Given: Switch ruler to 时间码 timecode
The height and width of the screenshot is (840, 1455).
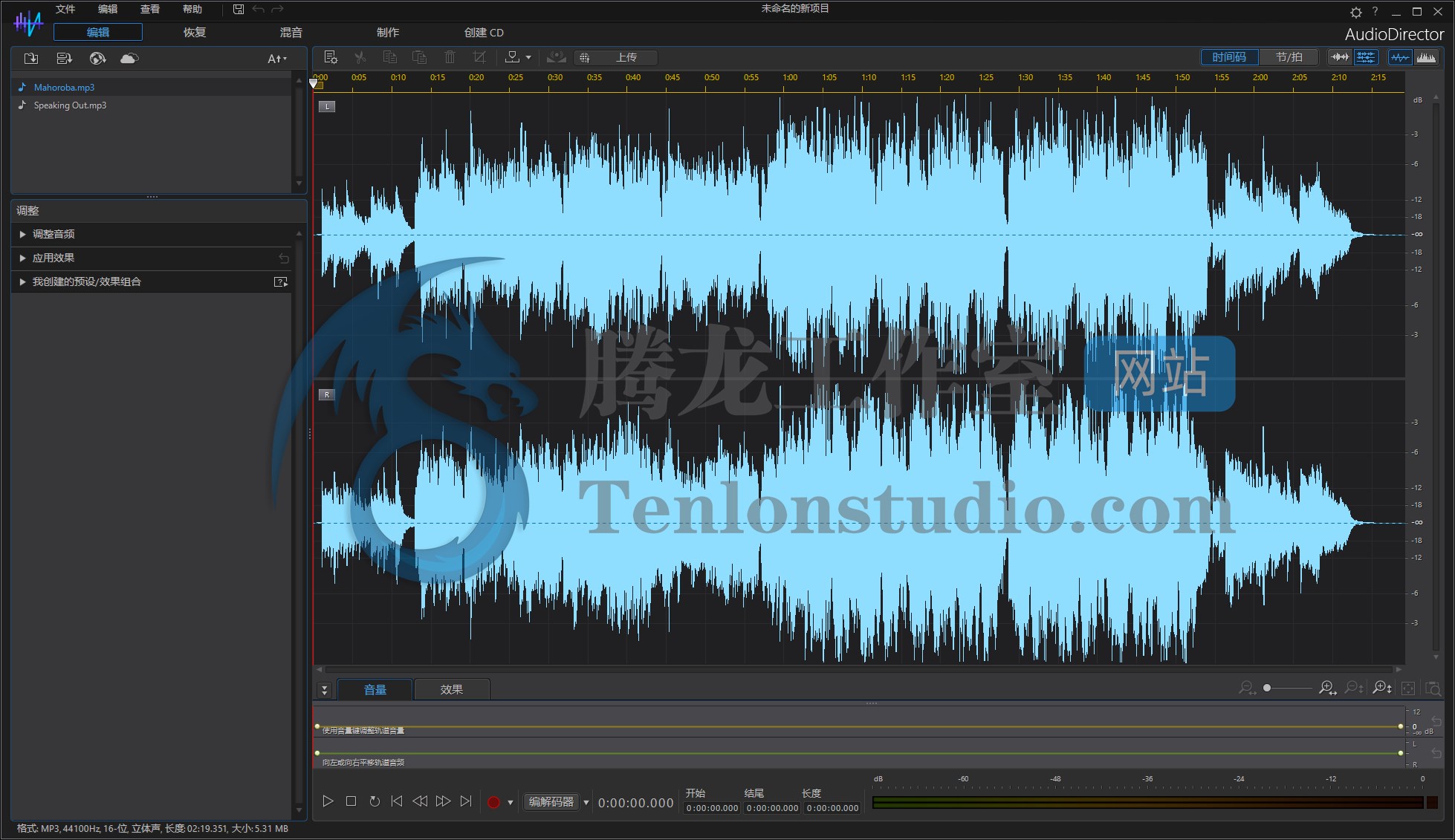Looking at the screenshot, I should point(1229,57).
